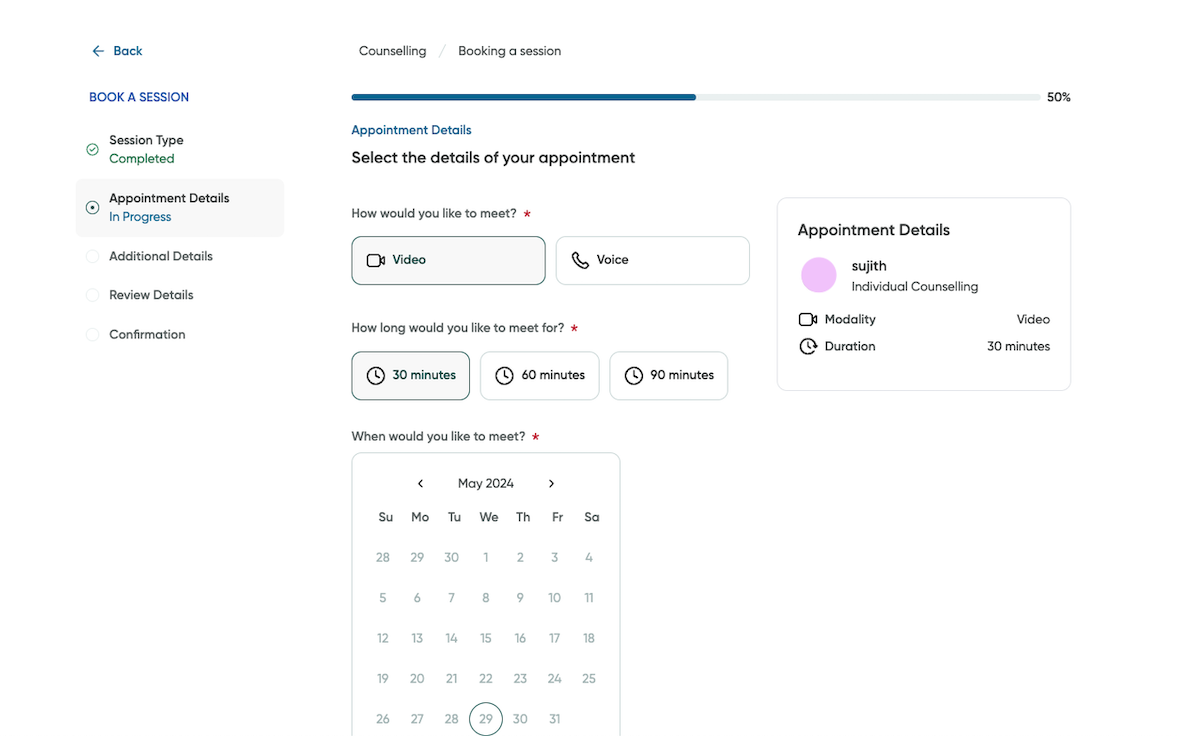This screenshot has height=736, width=1177.
Task: Open Review Details step in sidebar
Action: [151, 295]
